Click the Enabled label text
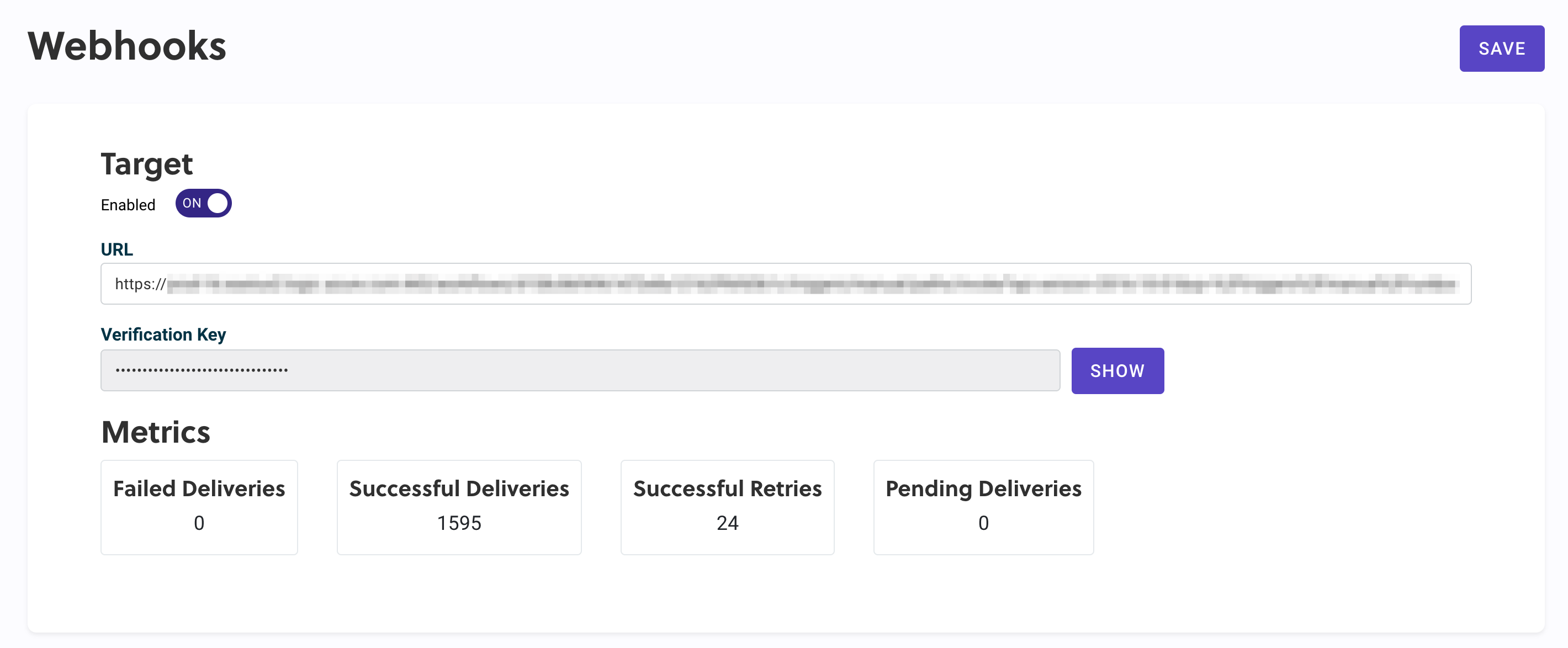The width and height of the screenshot is (1568, 648). (x=128, y=205)
